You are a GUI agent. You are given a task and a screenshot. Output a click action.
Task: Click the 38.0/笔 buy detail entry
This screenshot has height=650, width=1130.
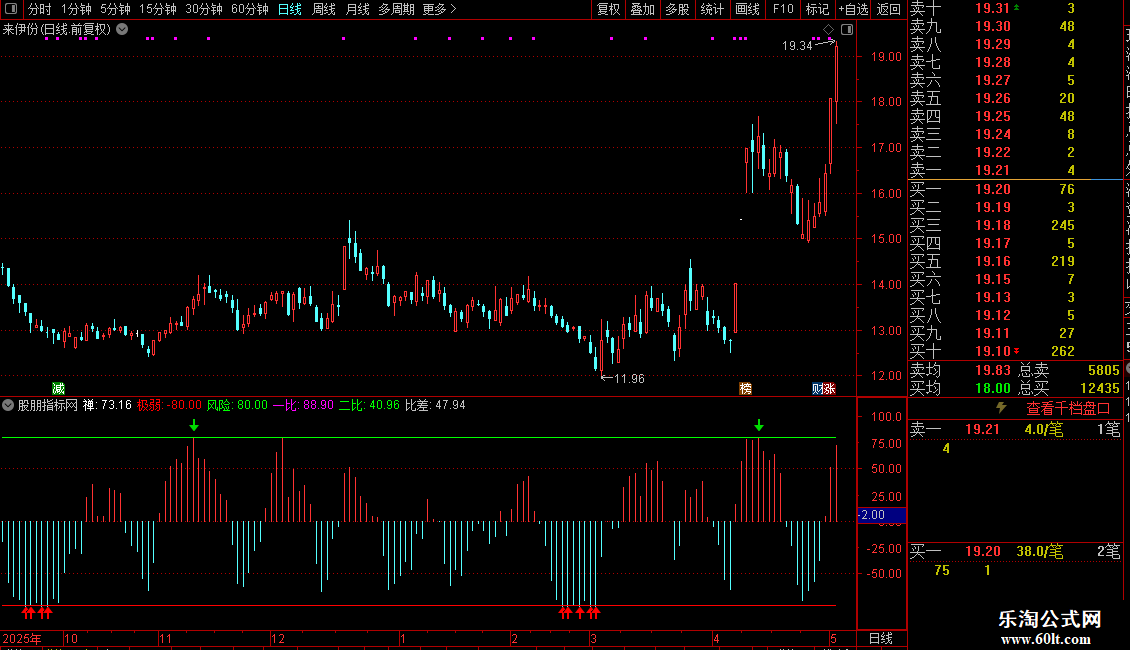click(1040, 551)
